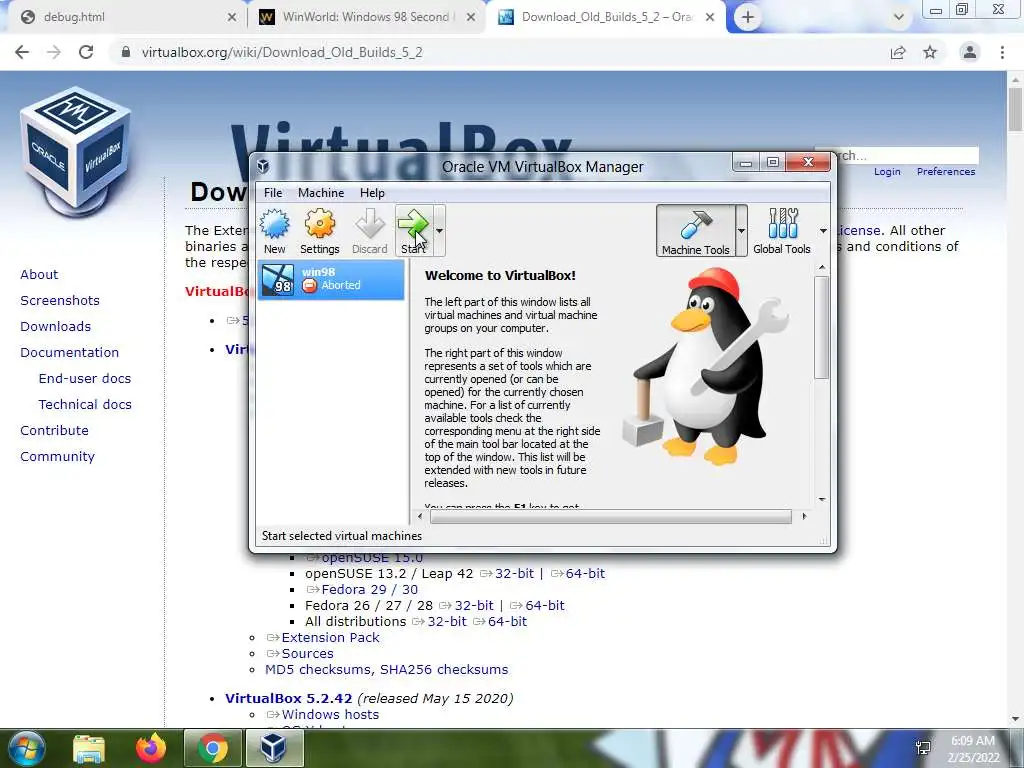Open the Help menu in VirtualBox Manager
Screen dimensions: 1024x768
tap(372, 193)
